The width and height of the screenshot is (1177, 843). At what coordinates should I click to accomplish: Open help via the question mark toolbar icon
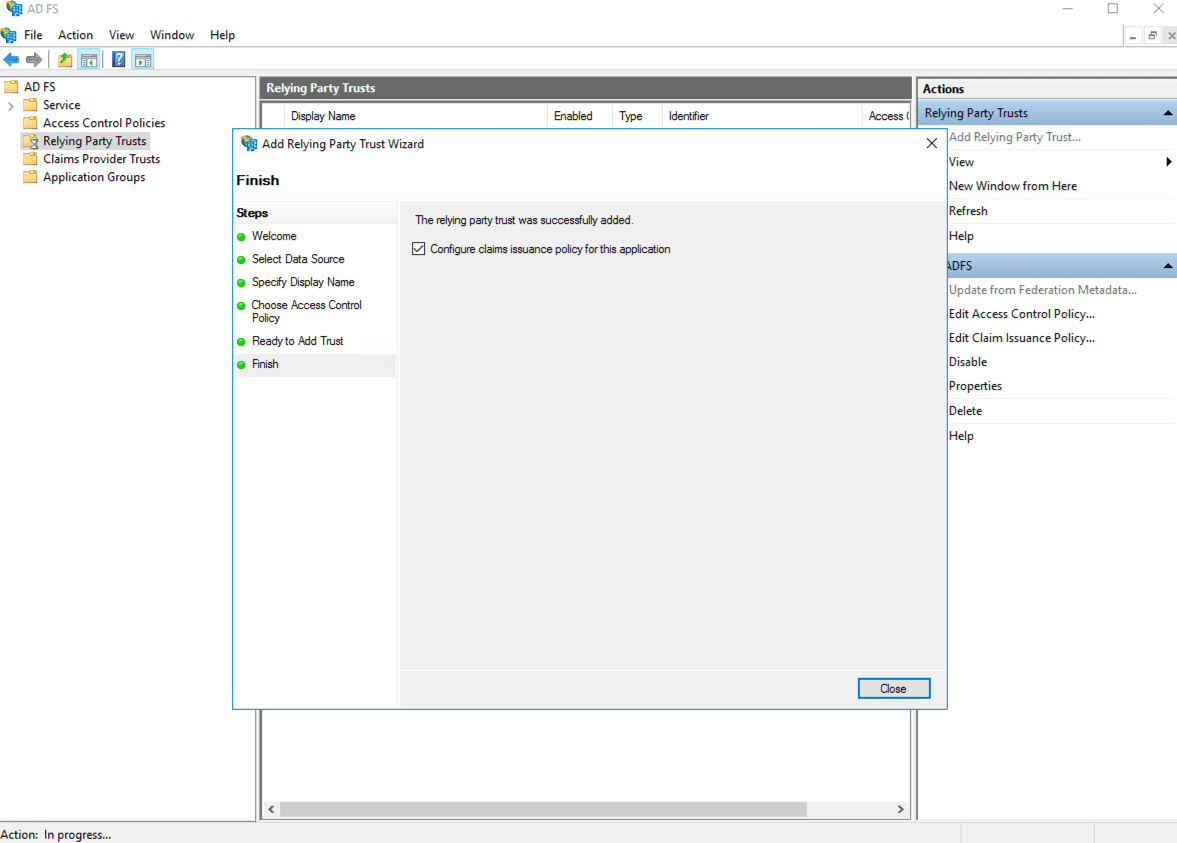[x=118, y=58]
